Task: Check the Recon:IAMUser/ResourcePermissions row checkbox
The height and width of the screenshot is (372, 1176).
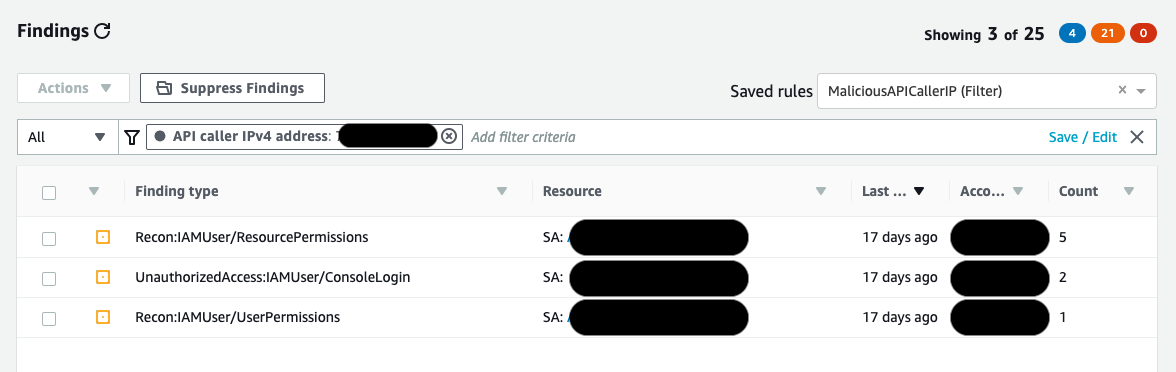Action: (49, 238)
